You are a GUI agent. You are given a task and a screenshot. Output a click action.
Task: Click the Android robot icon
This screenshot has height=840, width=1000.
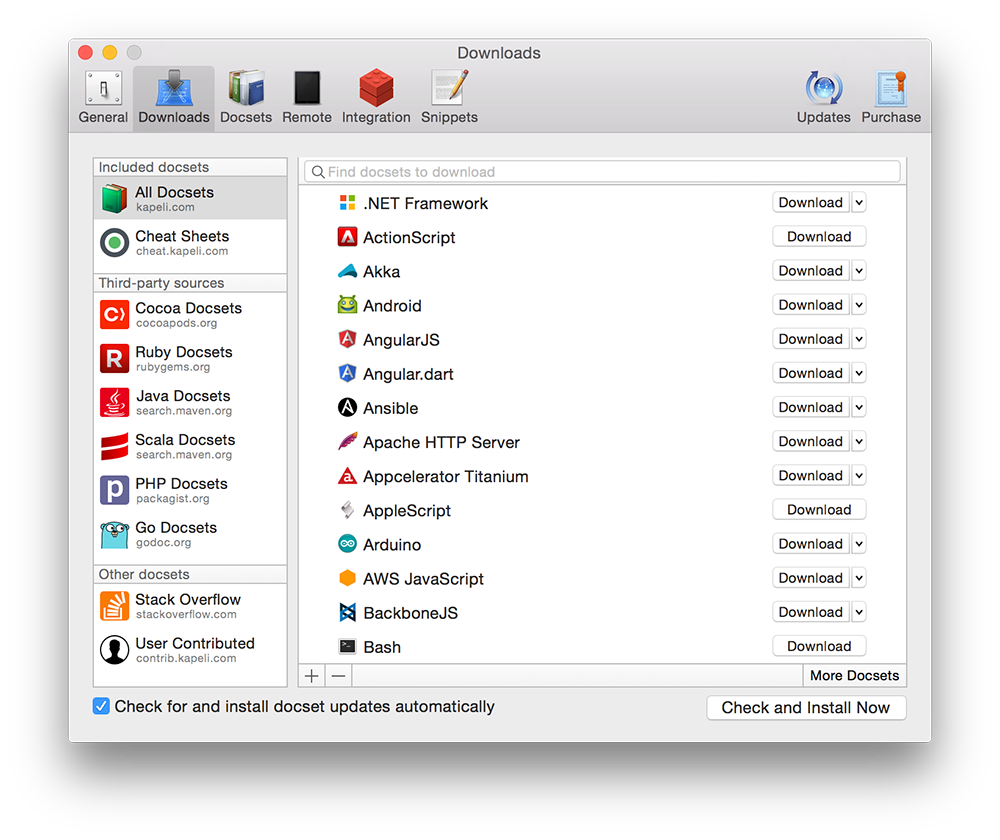347,305
